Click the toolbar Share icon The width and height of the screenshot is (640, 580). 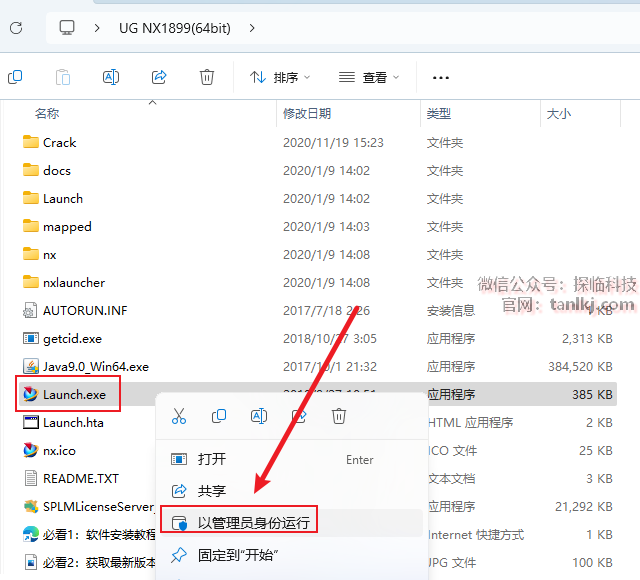(159, 77)
